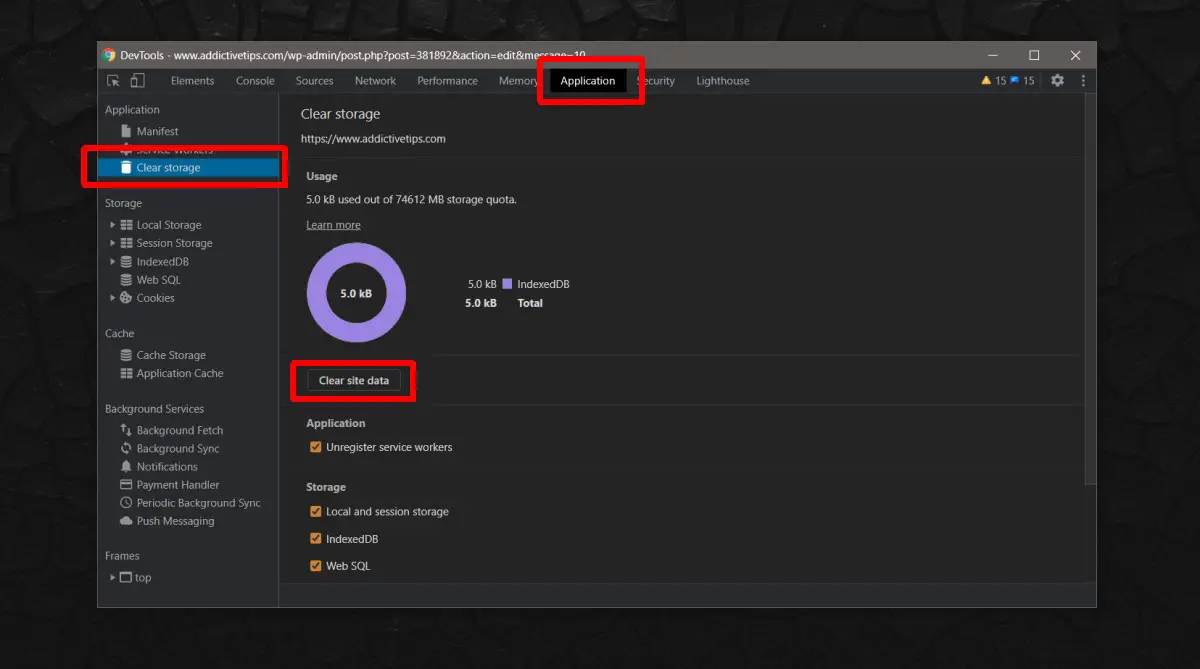
Task: Select the Application tab
Action: (588, 81)
